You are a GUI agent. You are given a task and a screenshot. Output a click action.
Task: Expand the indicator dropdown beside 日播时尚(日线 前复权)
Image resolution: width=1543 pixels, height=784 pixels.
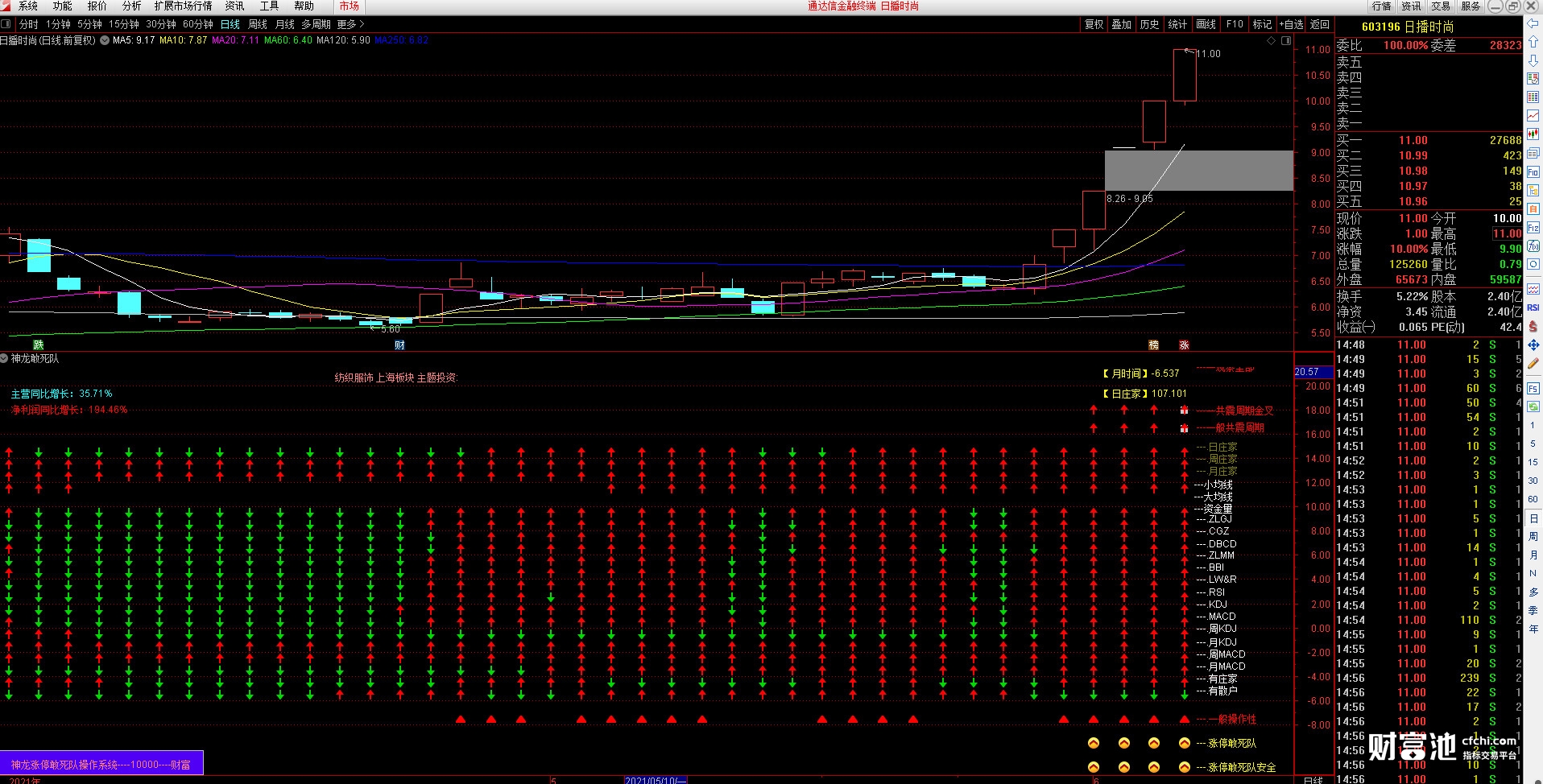pyautogui.click(x=105, y=40)
